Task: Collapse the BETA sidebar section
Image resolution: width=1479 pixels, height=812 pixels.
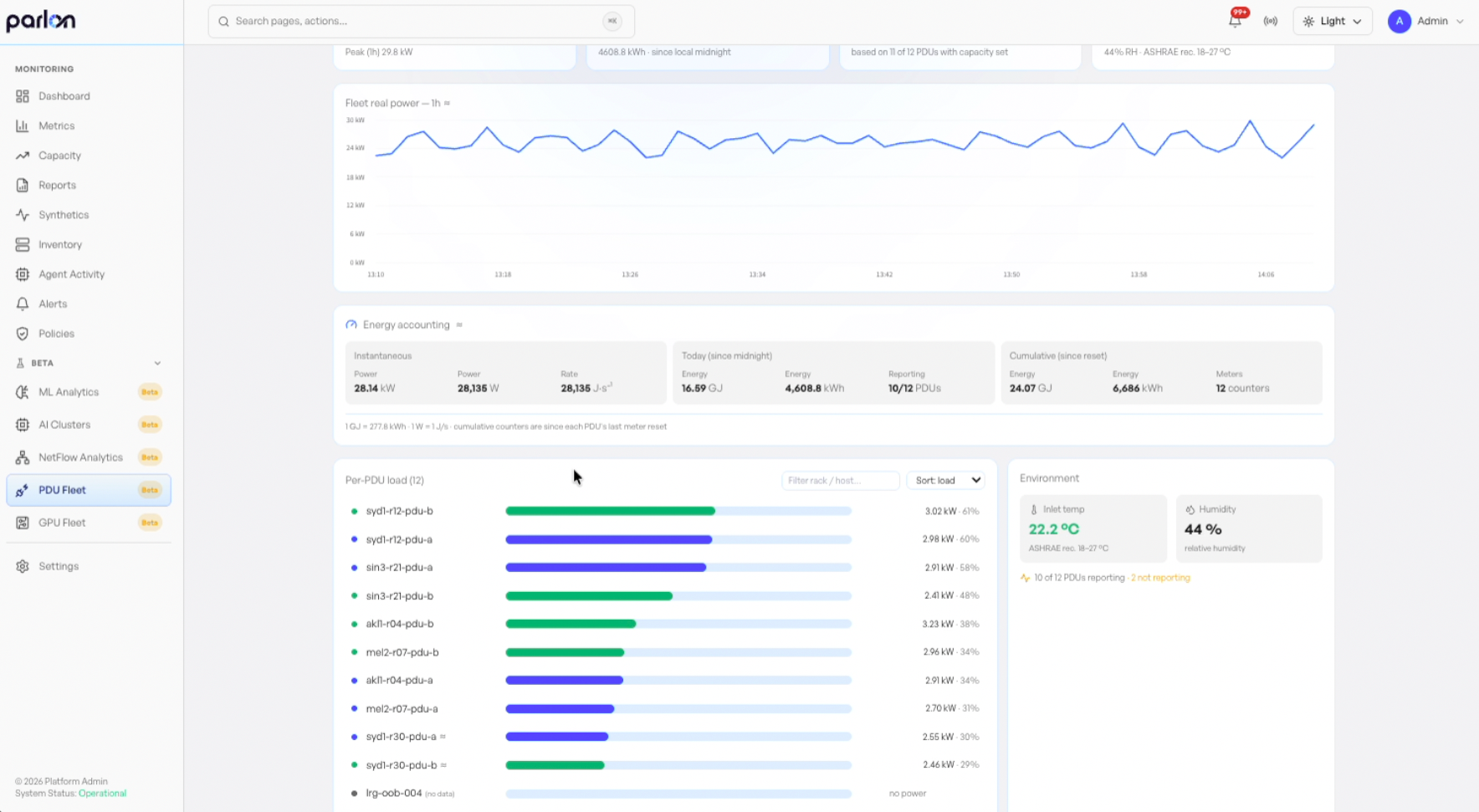Action: (x=157, y=363)
